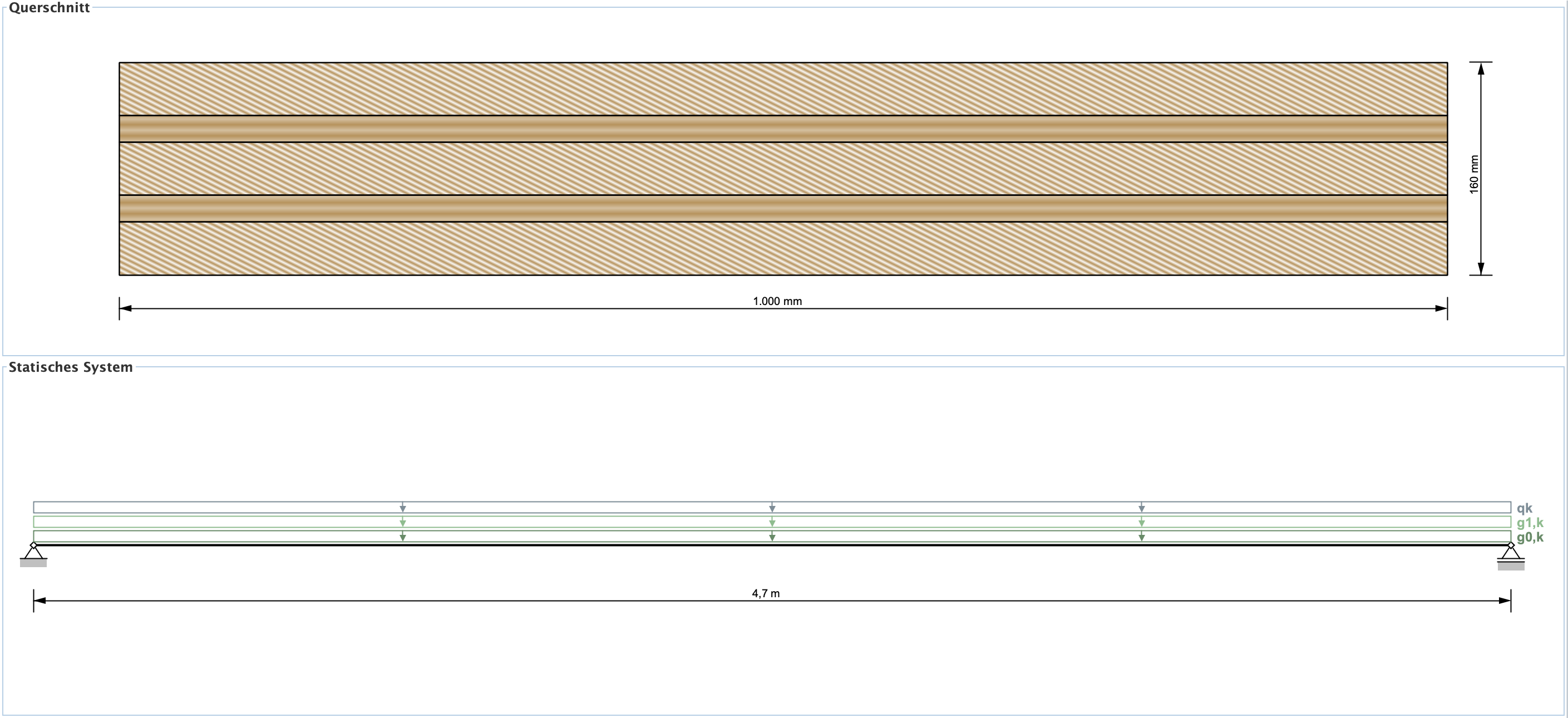The image size is (1568, 718).
Task: Click the top arrowhead of the 160 mm dimension
Action: pos(1481,69)
